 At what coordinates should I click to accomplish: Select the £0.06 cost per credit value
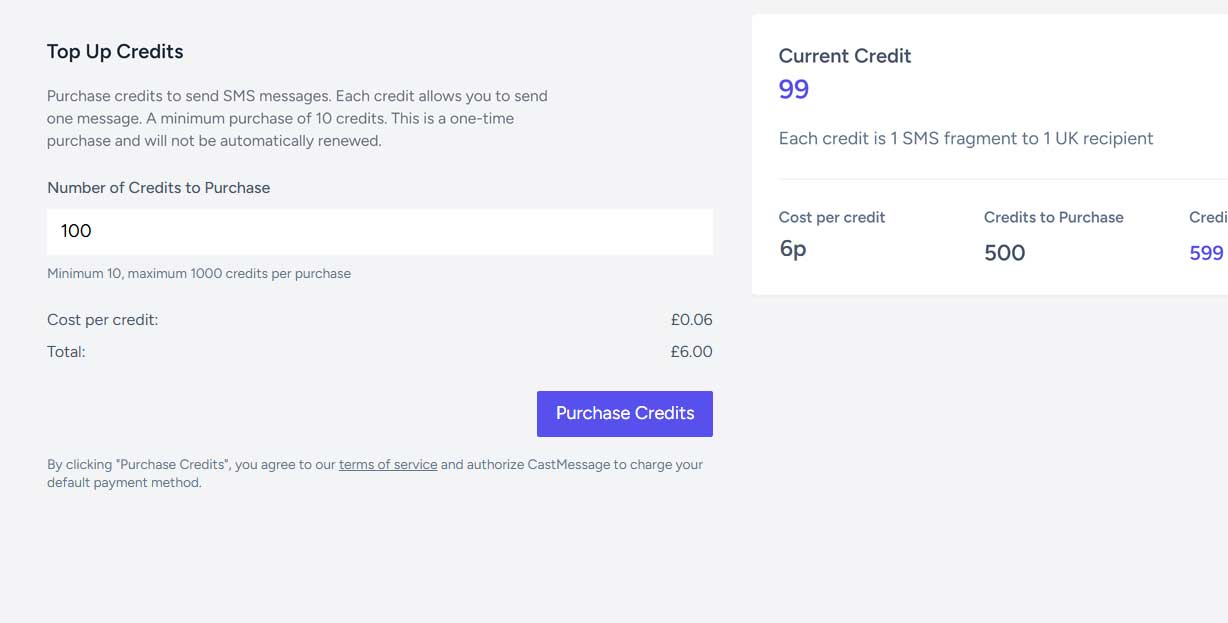click(x=692, y=320)
